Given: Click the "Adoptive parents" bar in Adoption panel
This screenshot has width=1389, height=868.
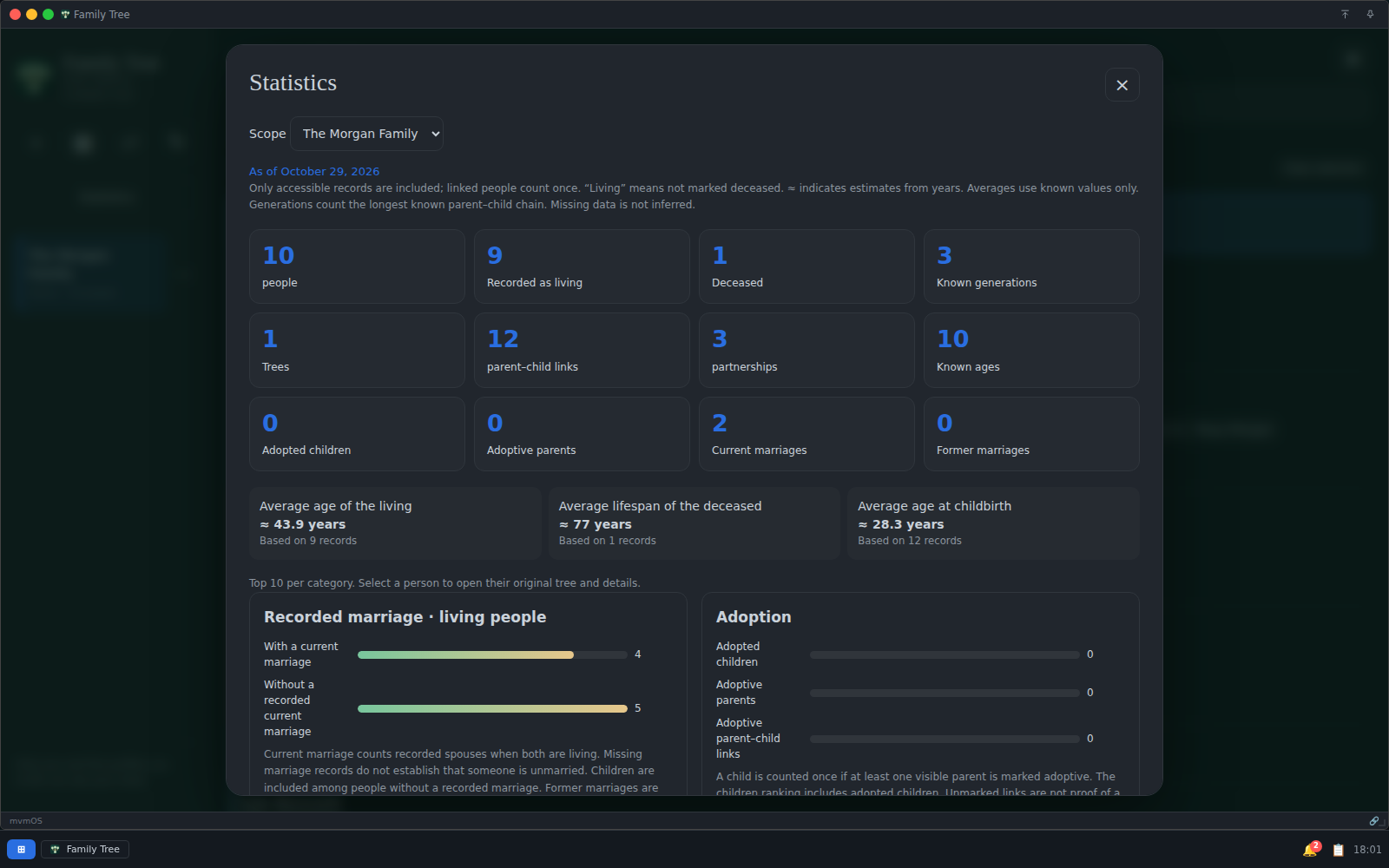Looking at the screenshot, I should click(945, 693).
